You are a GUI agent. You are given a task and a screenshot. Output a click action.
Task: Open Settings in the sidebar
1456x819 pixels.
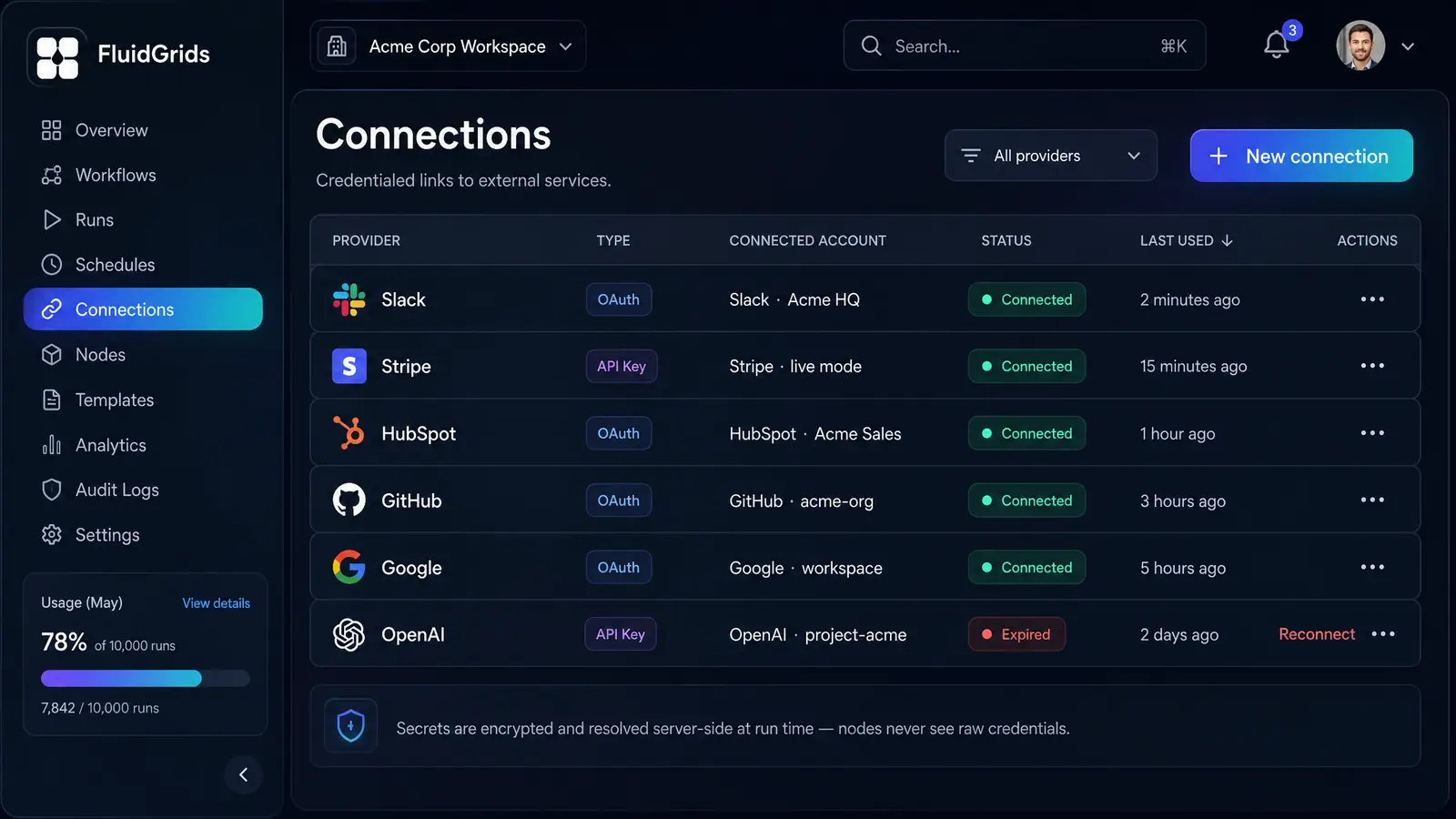click(143, 534)
